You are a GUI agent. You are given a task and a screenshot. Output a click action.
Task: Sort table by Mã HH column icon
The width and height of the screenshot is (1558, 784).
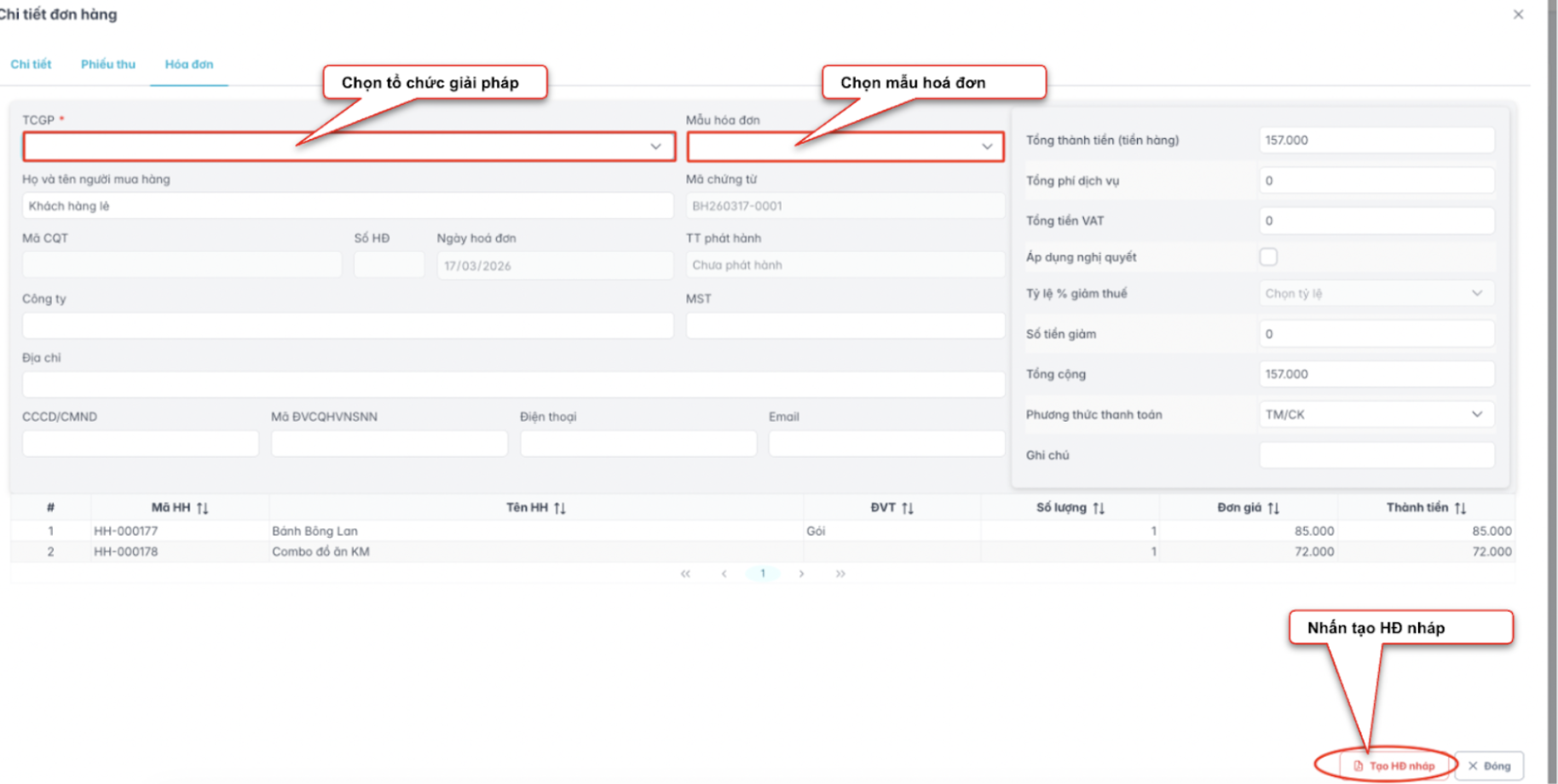pyautogui.click(x=202, y=508)
